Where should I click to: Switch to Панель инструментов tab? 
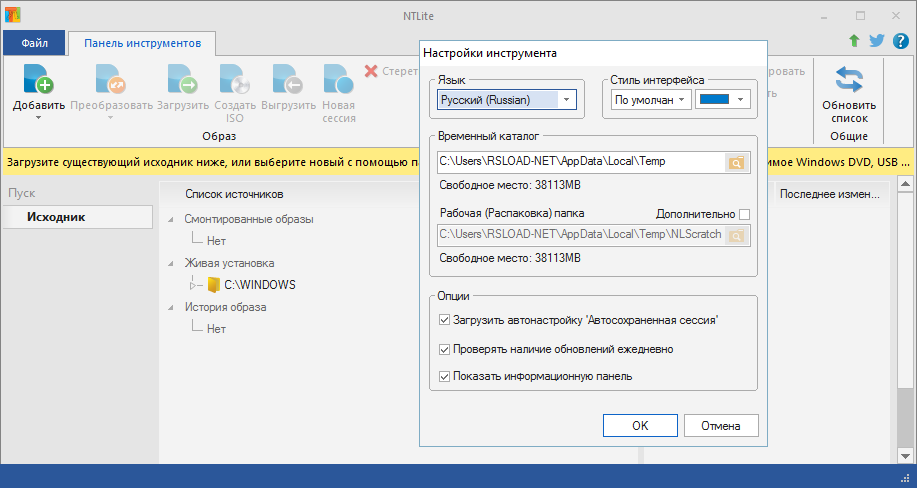click(142, 43)
